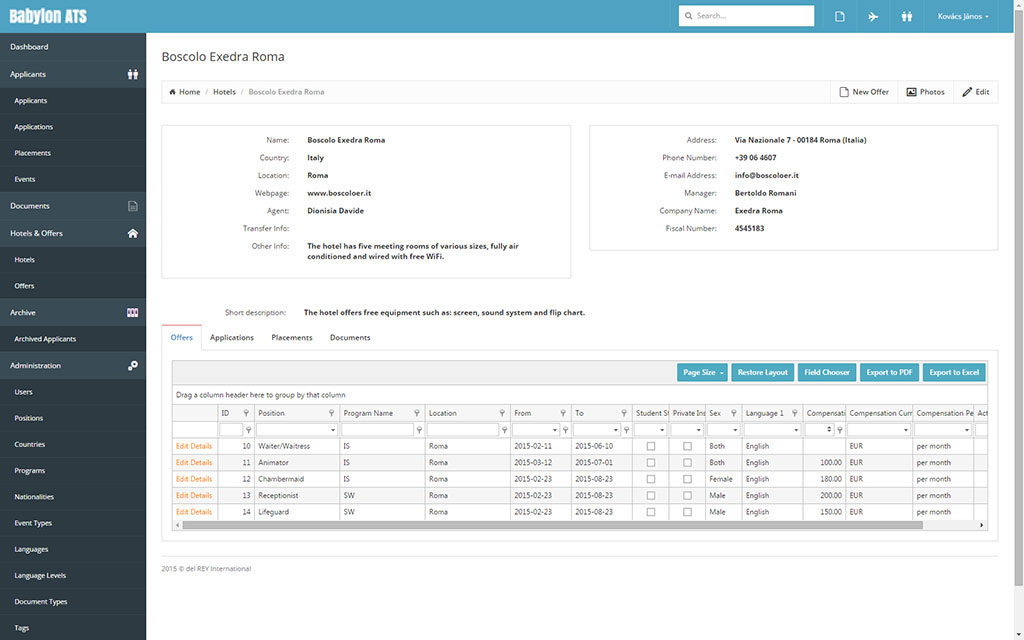Open the Page Size dropdown
The height and width of the screenshot is (640, 1024).
[703, 373]
